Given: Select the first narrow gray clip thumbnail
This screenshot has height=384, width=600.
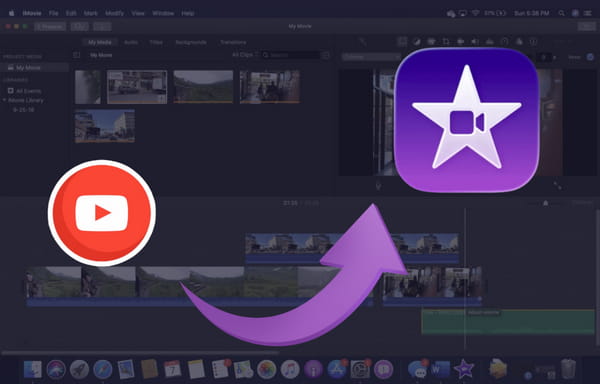Looking at the screenshot, I should point(88,87).
